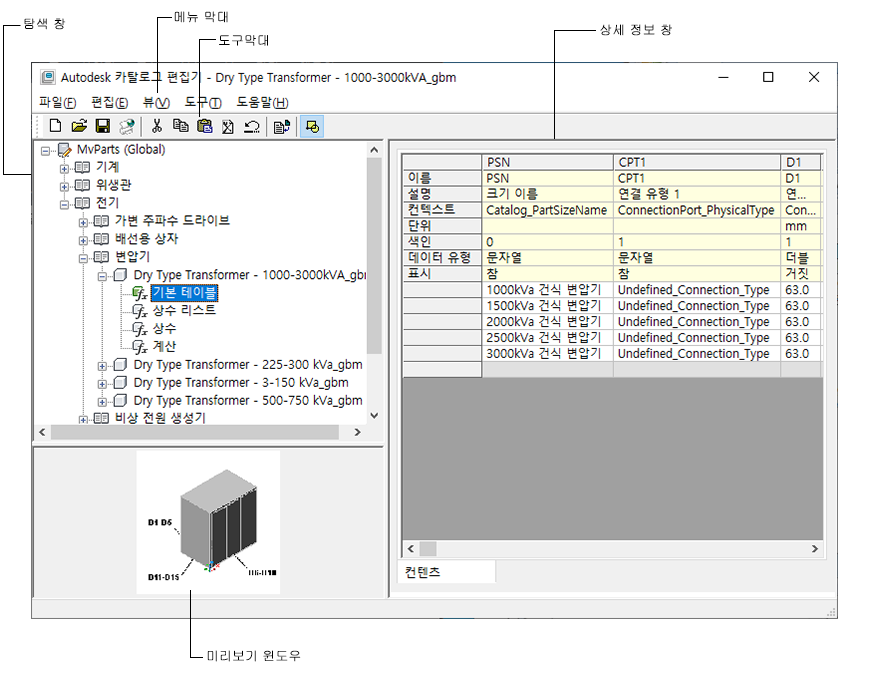Select the 상수 리스트 tree item

pos(184,310)
